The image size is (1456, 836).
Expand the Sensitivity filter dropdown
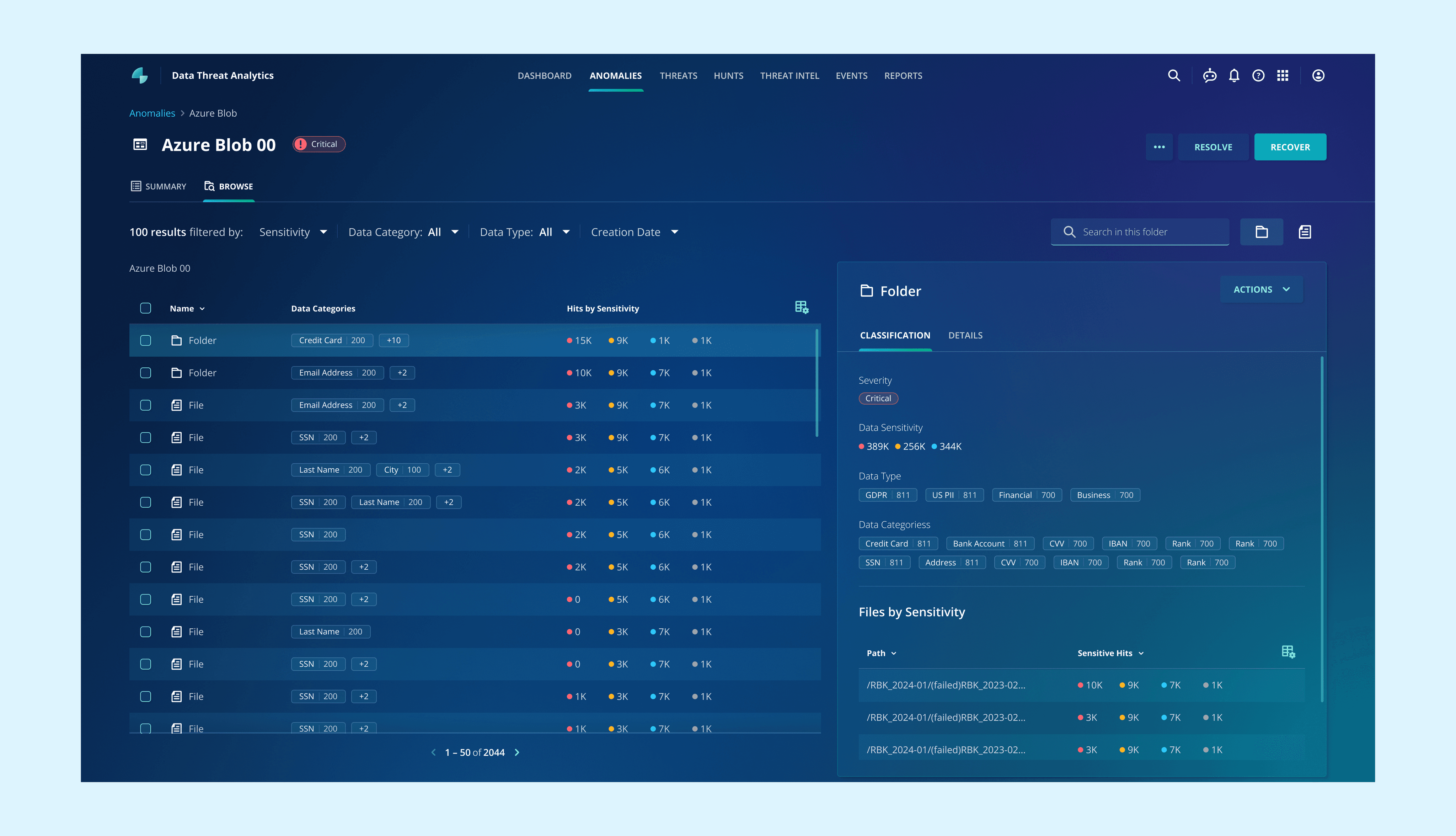[293, 232]
